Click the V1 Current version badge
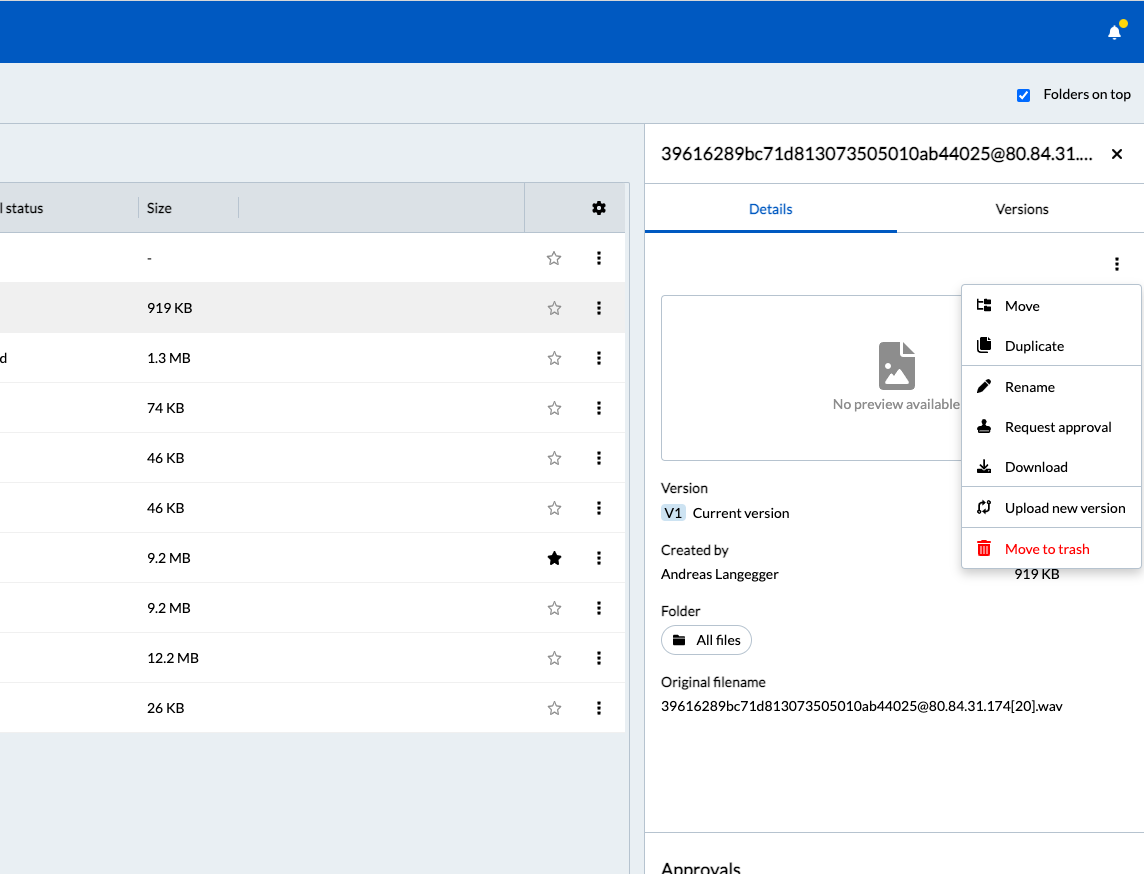This screenshot has height=874, width=1144. point(673,512)
